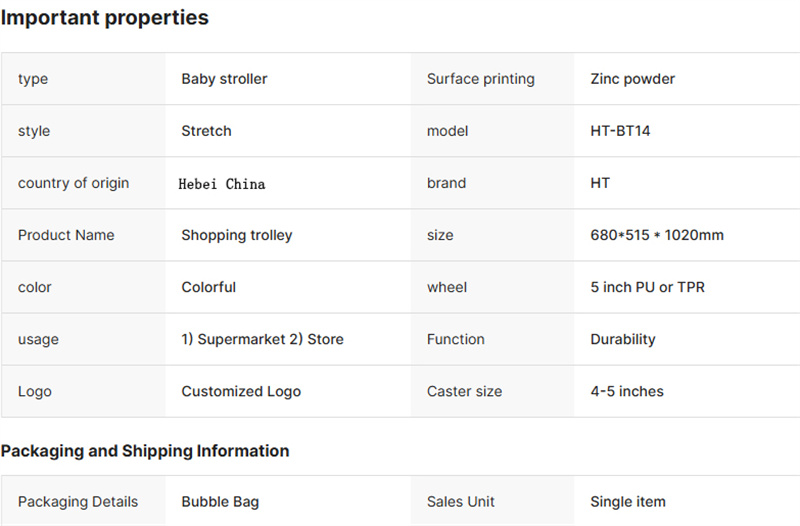The width and height of the screenshot is (800, 526).
Task: Click the 'Zinc powder' surface printing value
Action: click(x=632, y=79)
